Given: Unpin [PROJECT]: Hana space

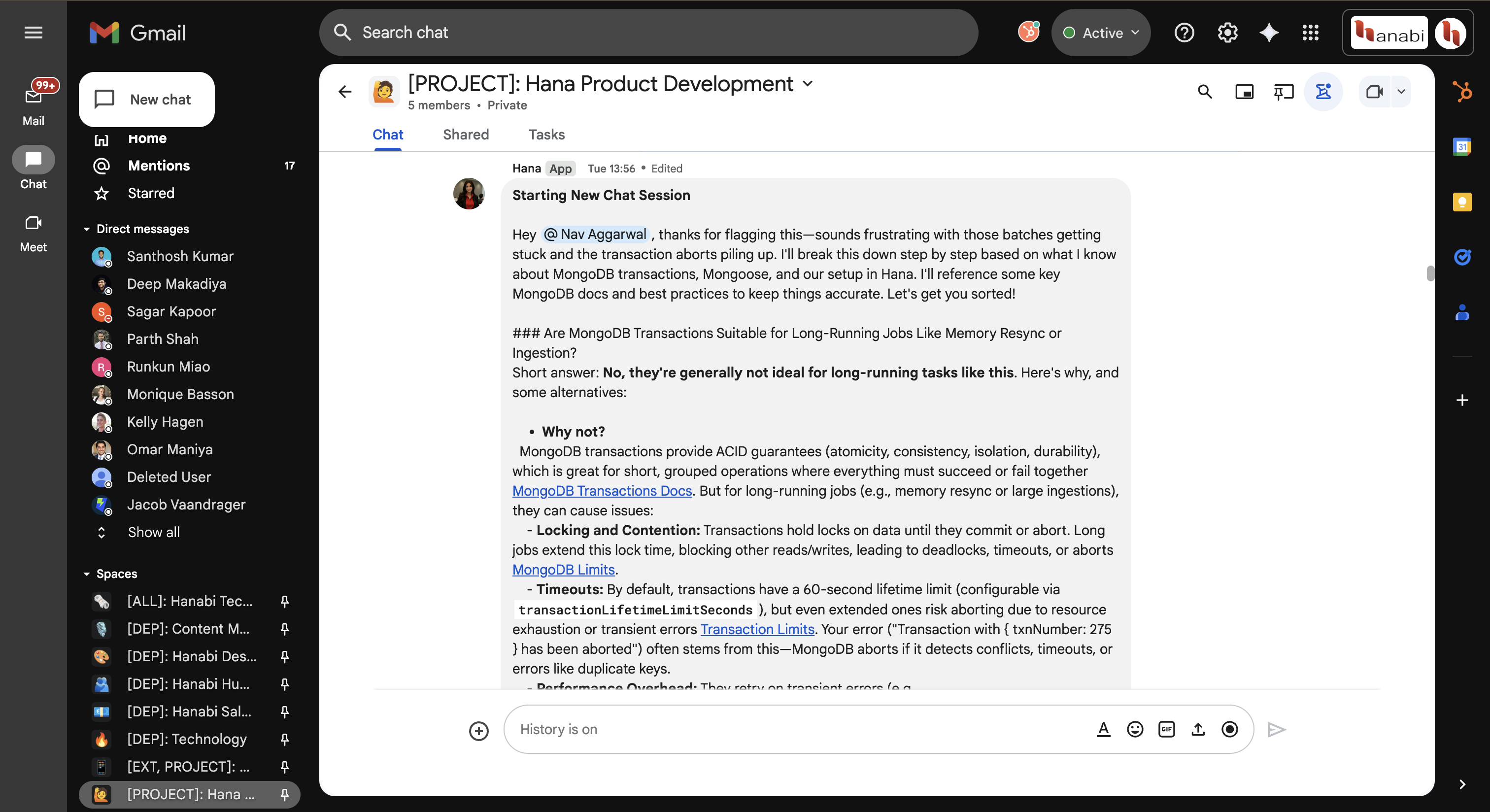Looking at the screenshot, I should [284, 795].
